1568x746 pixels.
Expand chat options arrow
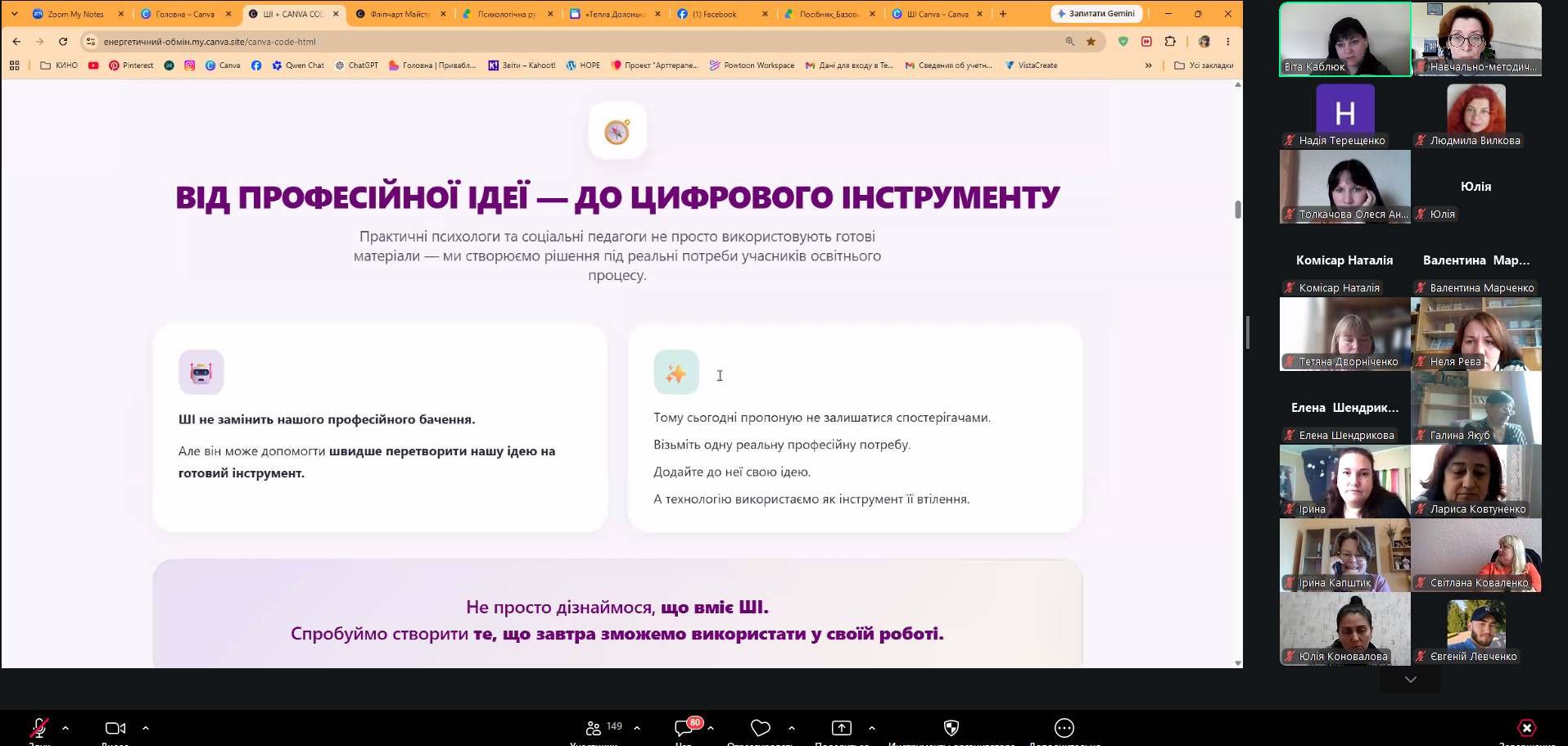click(x=711, y=727)
